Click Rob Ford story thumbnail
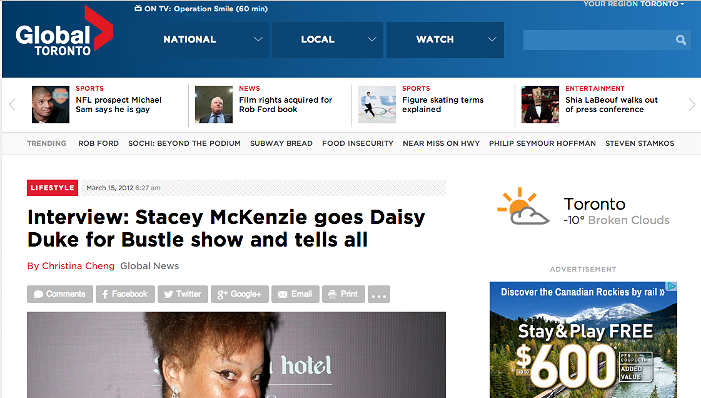Viewport: 701px width, 398px height. 214,105
